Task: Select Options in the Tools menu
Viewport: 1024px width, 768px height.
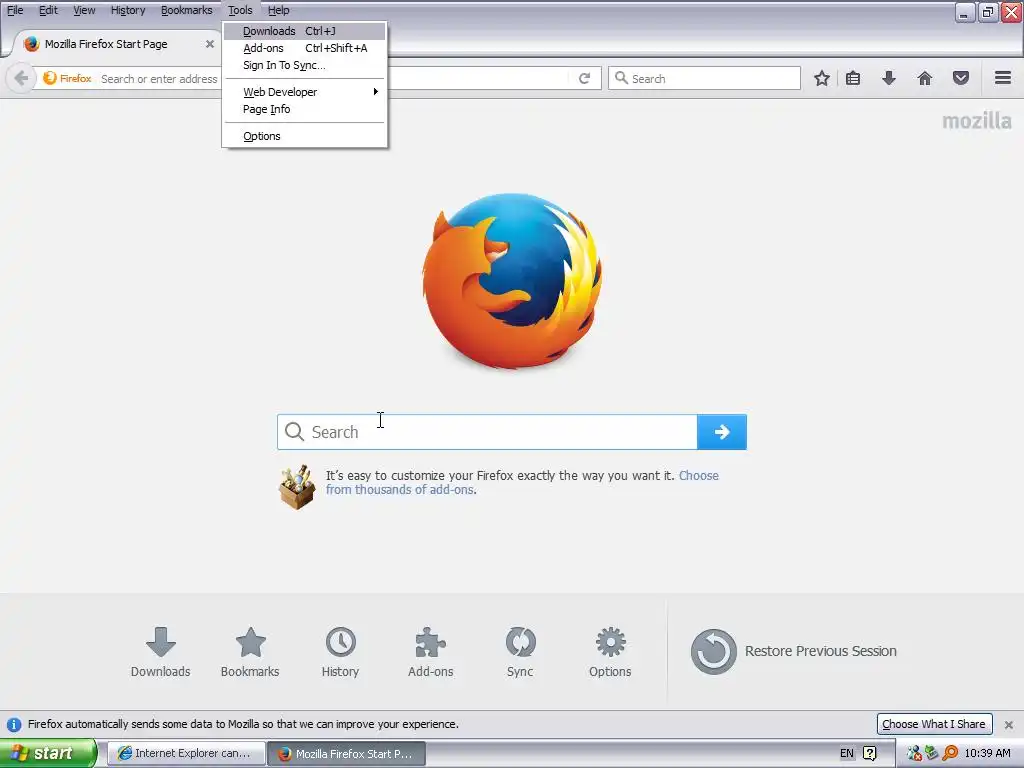Action: (x=304, y=136)
